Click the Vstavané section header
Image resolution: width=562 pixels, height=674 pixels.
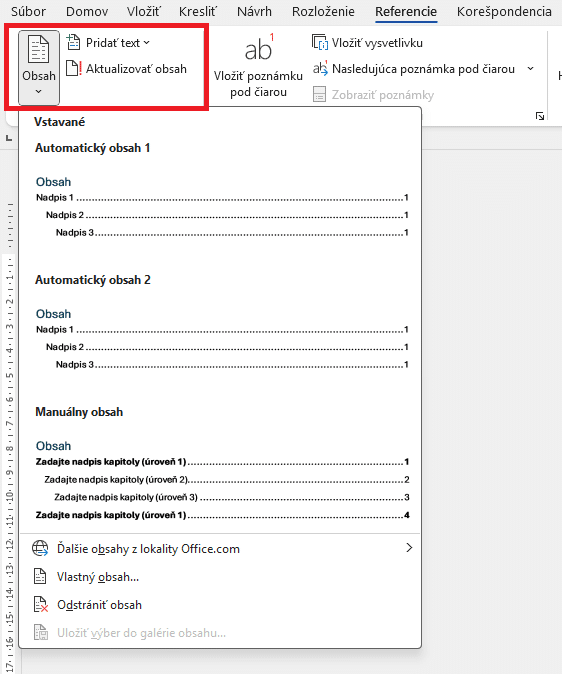click(x=59, y=122)
